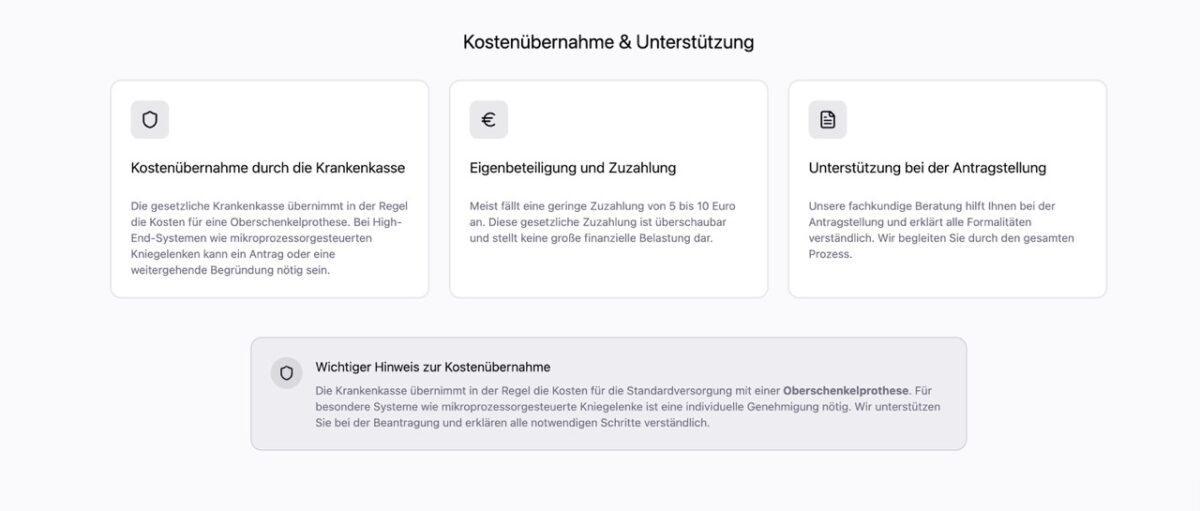The width and height of the screenshot is (1200, 511).
Task: Click the bold word 'Oberschenkelprothese'
Action: pos(846,391)
